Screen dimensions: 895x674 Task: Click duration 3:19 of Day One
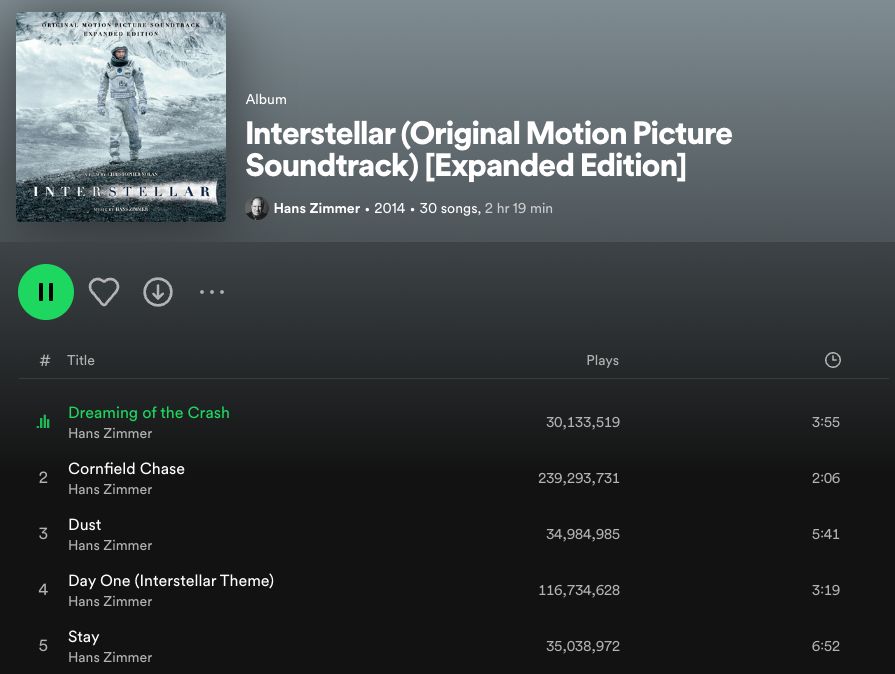(825, 590)
